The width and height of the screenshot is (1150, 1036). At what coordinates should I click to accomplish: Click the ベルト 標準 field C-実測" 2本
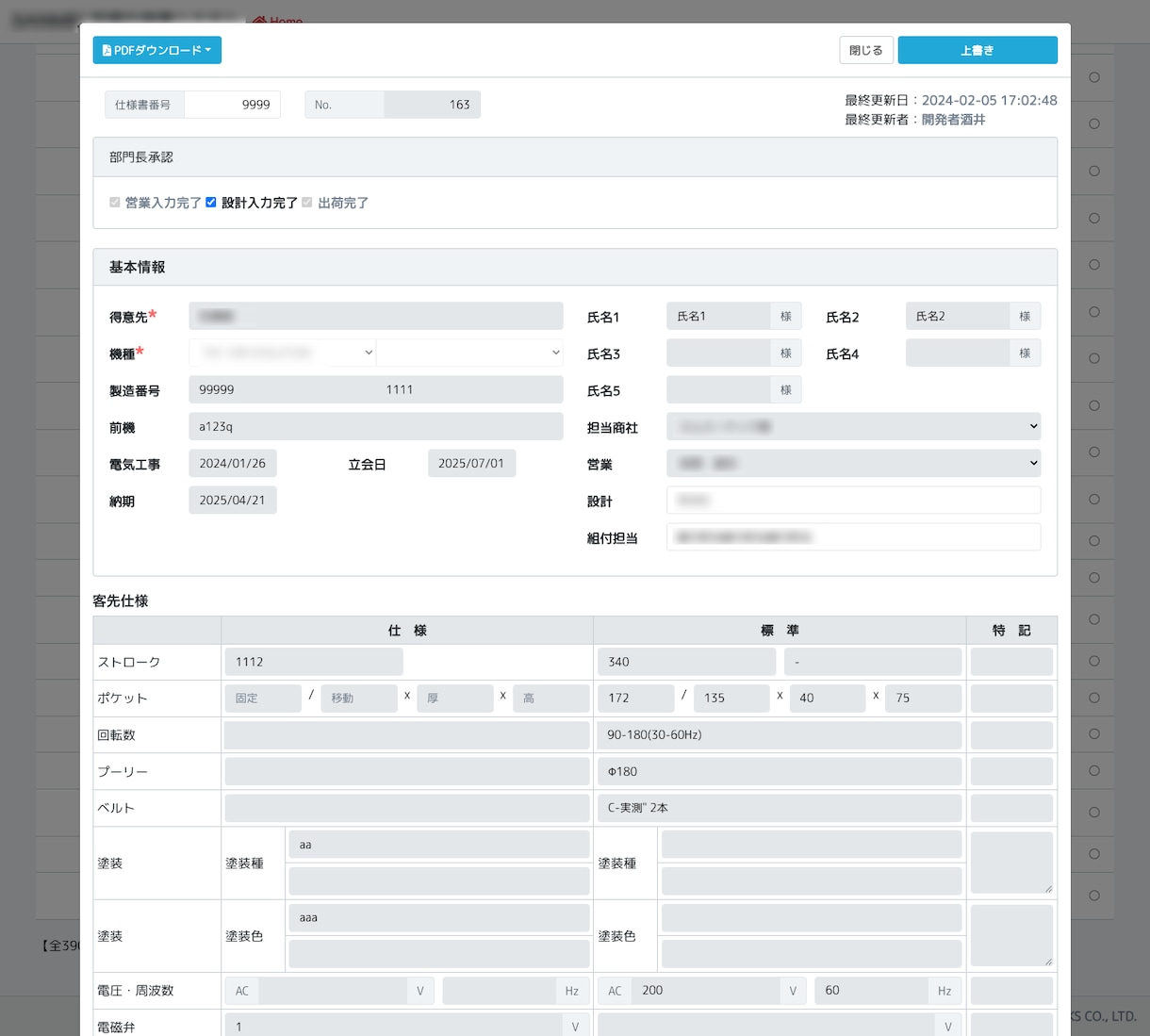click(x=780, y=808)
